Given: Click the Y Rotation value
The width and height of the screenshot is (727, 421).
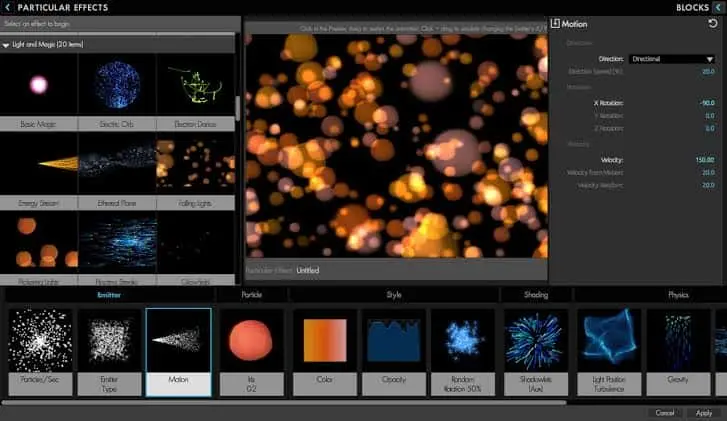Looking at the screenshot, I should 709,115.
